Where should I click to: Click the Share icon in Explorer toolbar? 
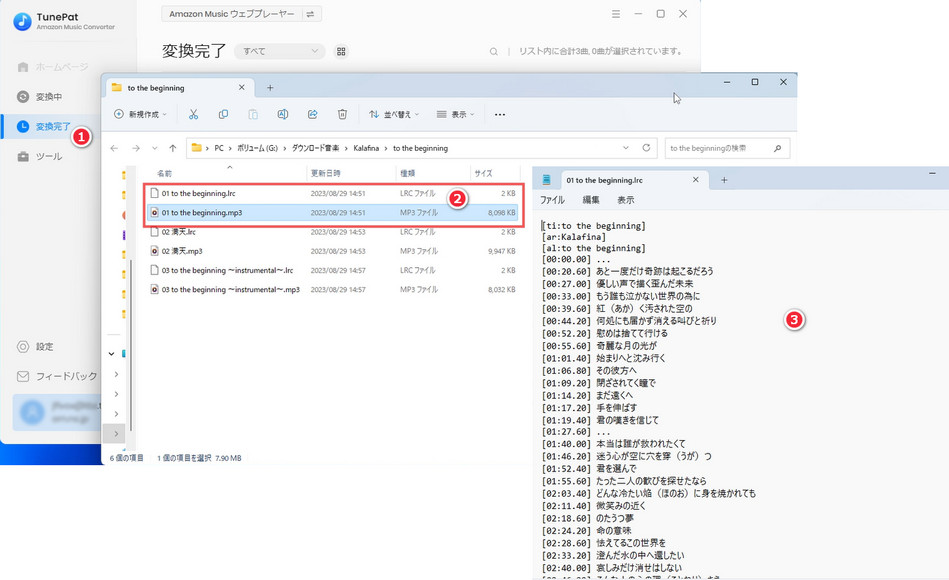click(x=312, y=114)
